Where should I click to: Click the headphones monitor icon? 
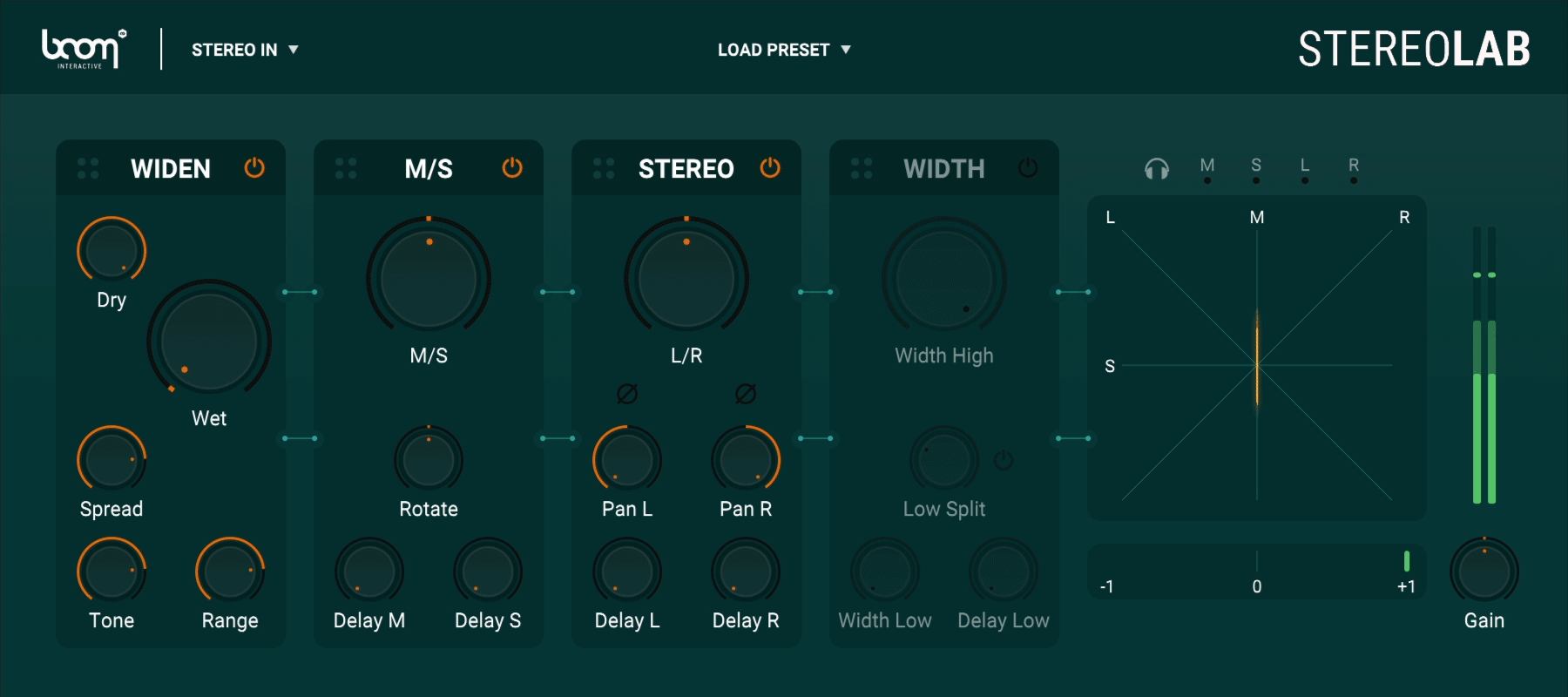(x=1157, y=169)
